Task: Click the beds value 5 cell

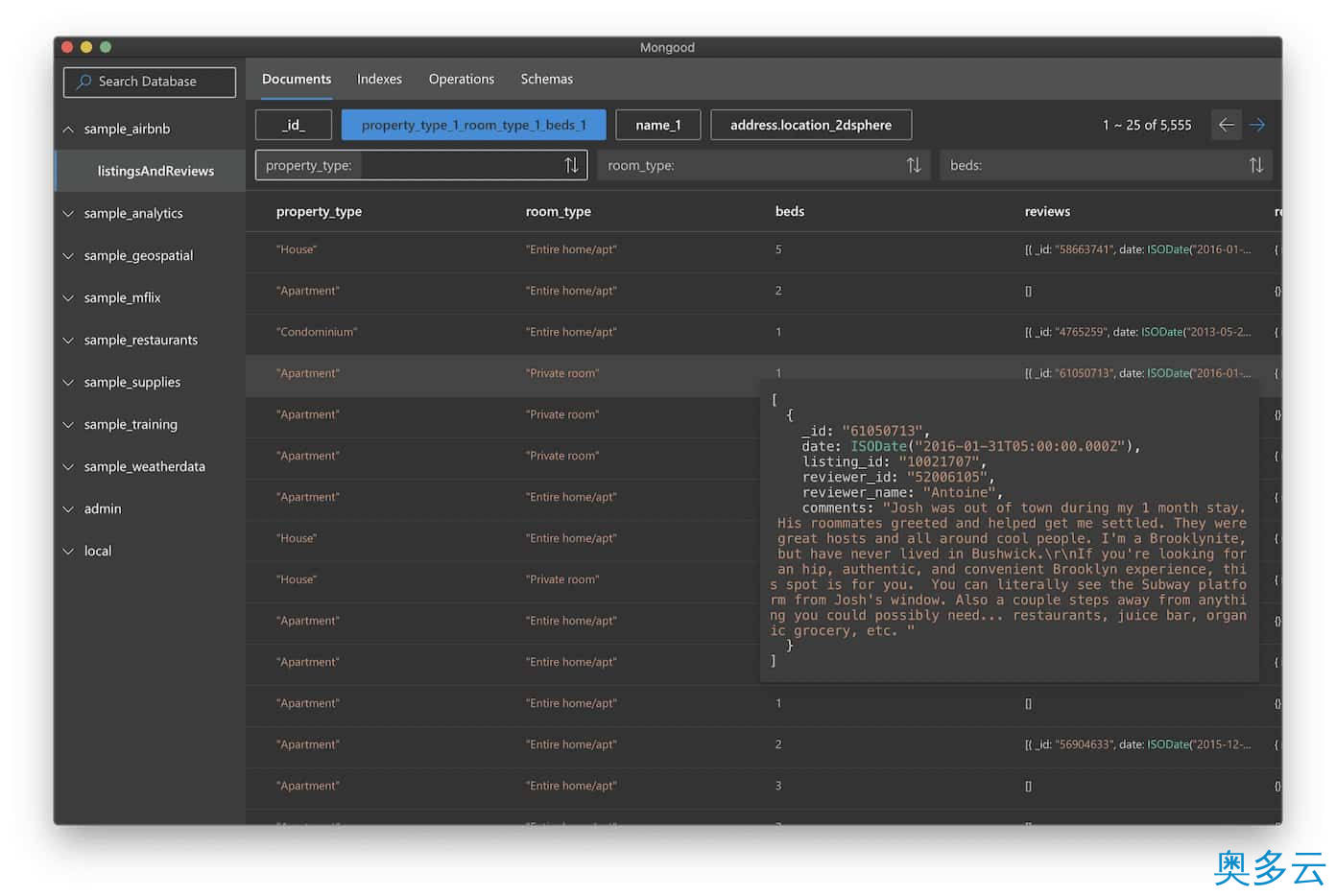Action: coord(778,249)
